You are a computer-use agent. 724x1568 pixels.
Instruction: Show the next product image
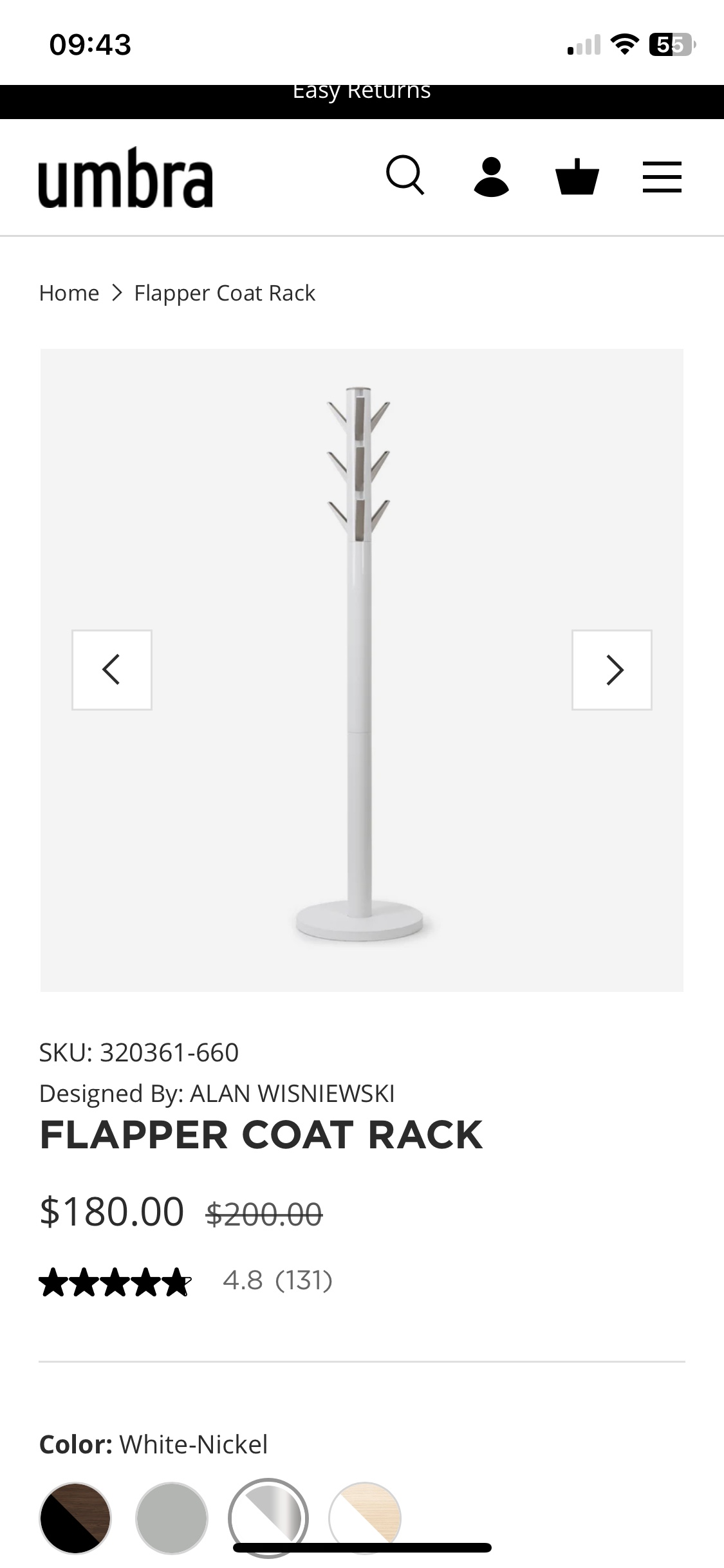(611, 669)
